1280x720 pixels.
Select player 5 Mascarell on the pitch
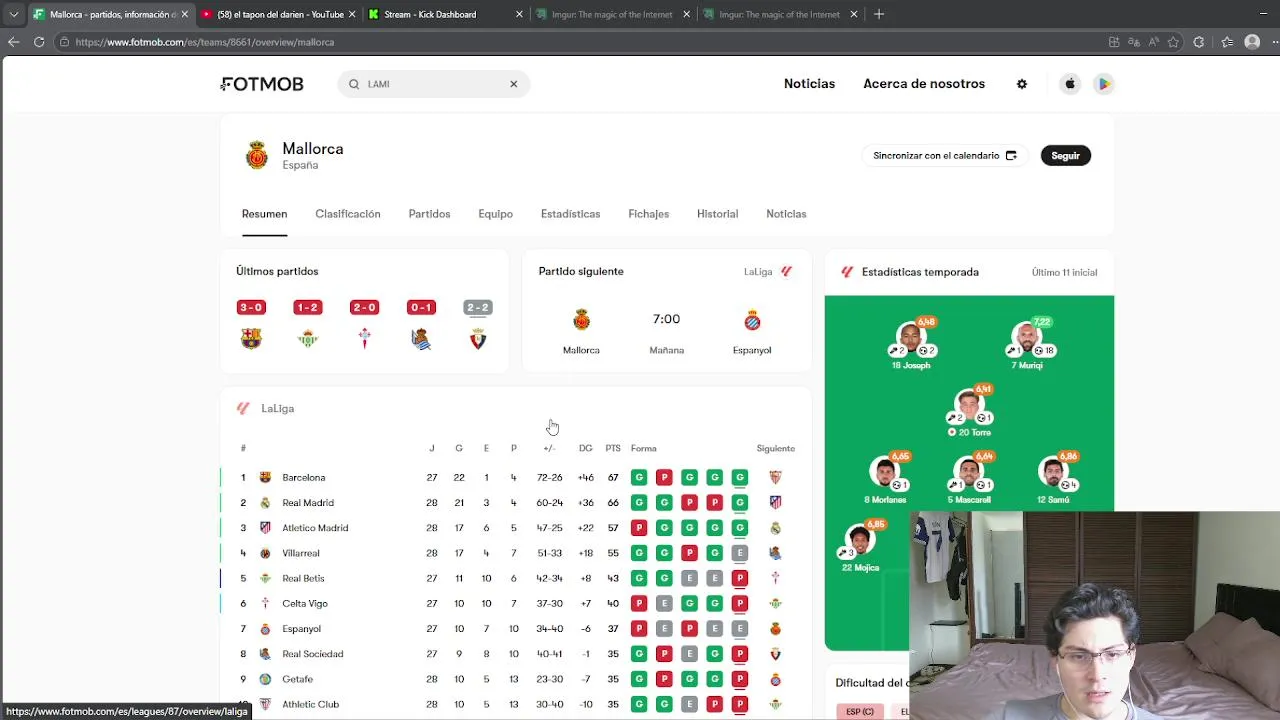tap(969, 478)
